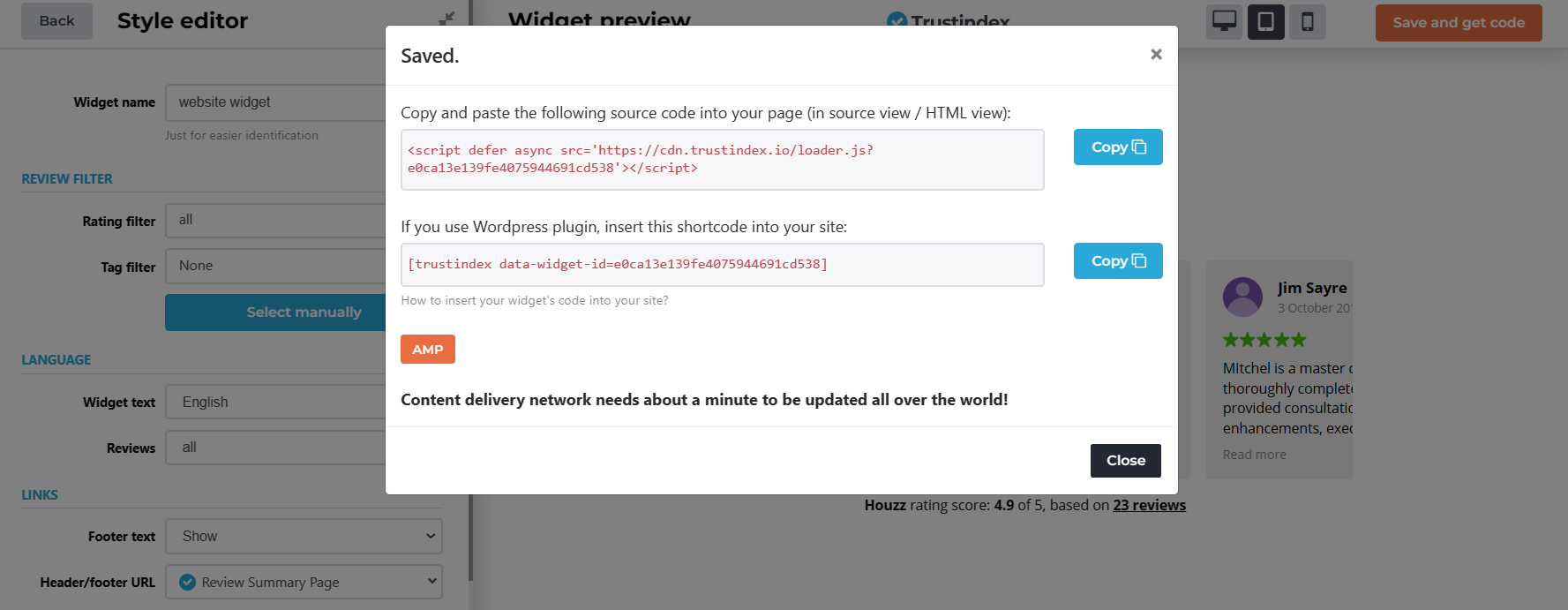Viewport: 1568px width, 610px height.
Task: Switch to mobile phone preview icon
Action: pos(1308,22)
